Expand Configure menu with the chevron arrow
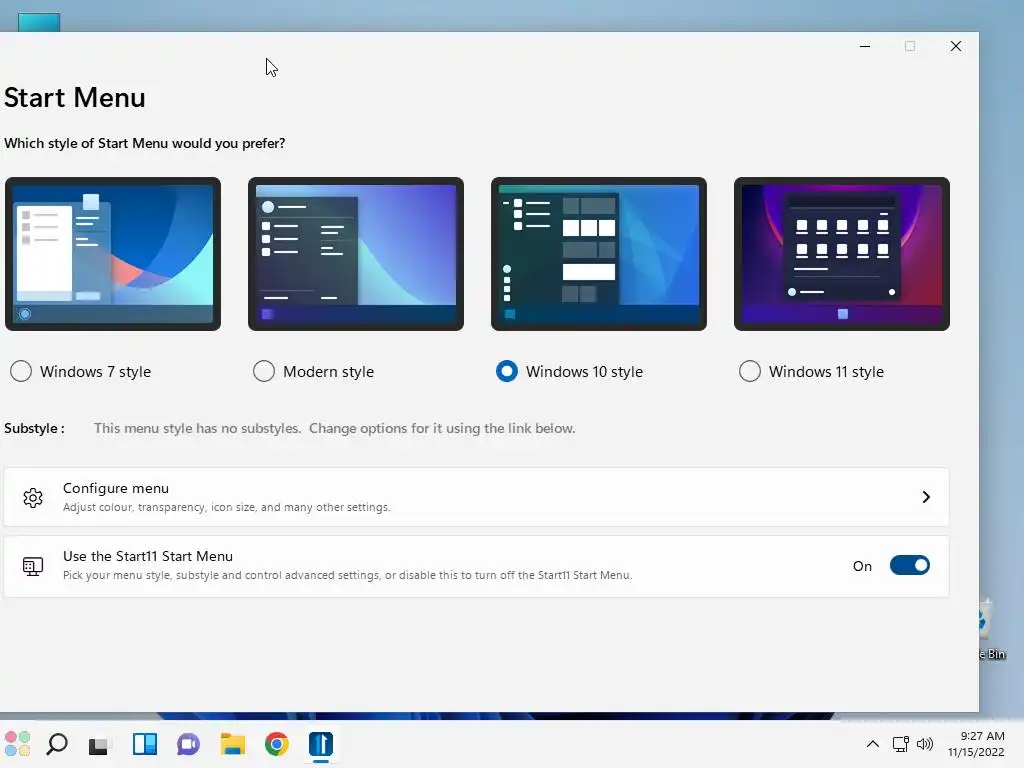The image size is (1024, 768). [926, 497]
